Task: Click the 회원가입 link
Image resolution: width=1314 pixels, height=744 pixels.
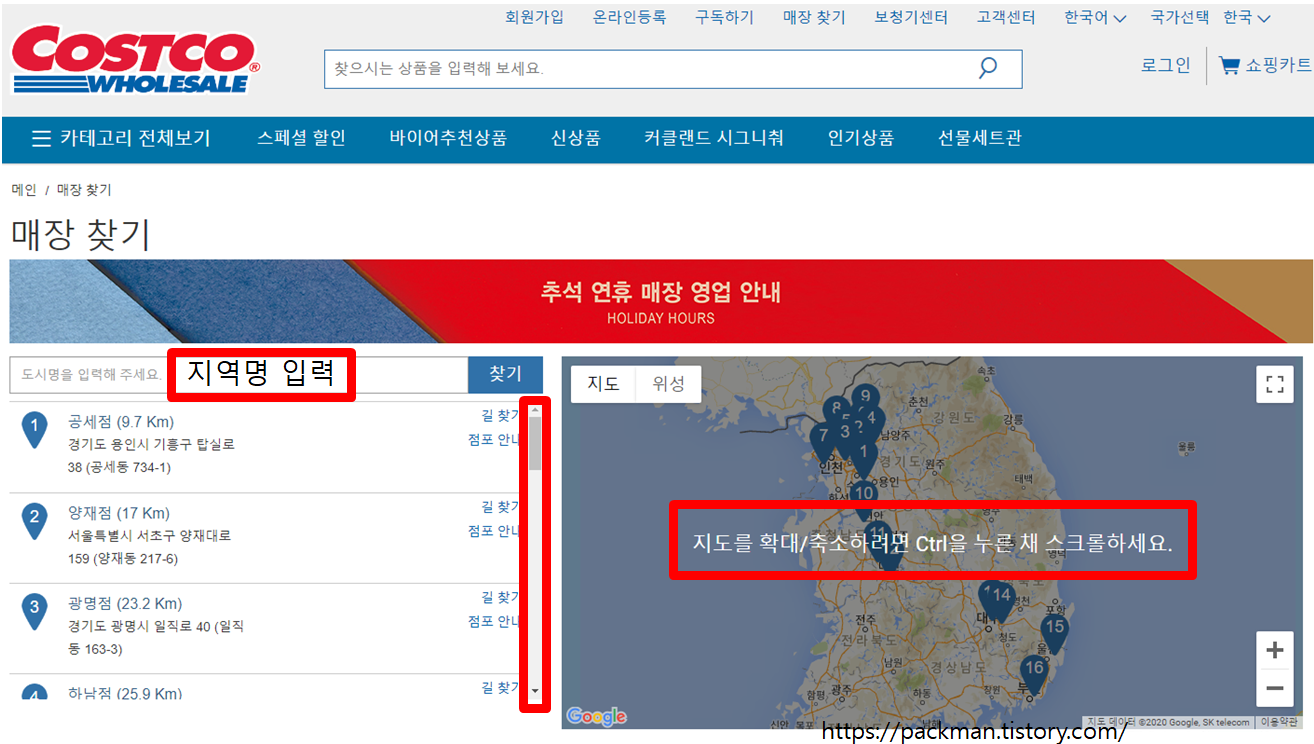Action: click(534, 17)
